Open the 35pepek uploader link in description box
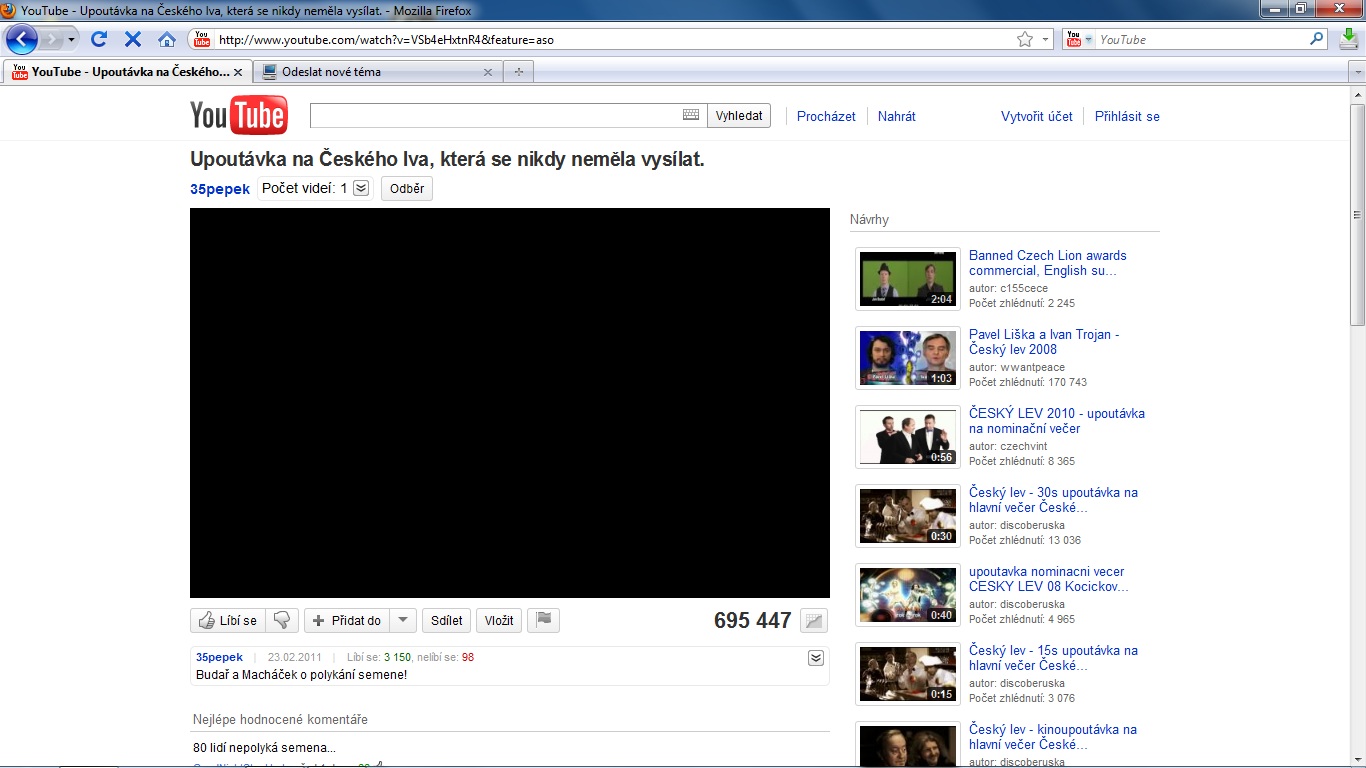The width and height of the screenshot is (1366, 768). point(219,657)
